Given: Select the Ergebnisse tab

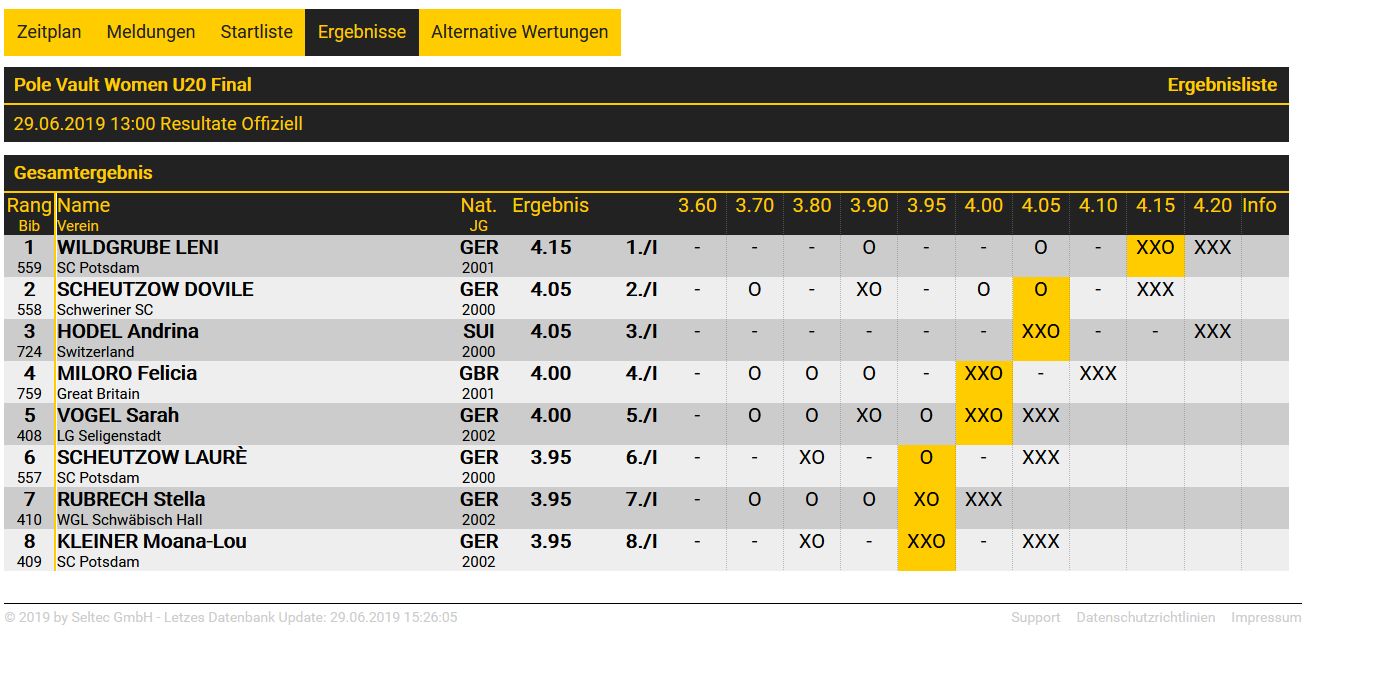Looking at the screenshot, I should (x=362, y=32).
